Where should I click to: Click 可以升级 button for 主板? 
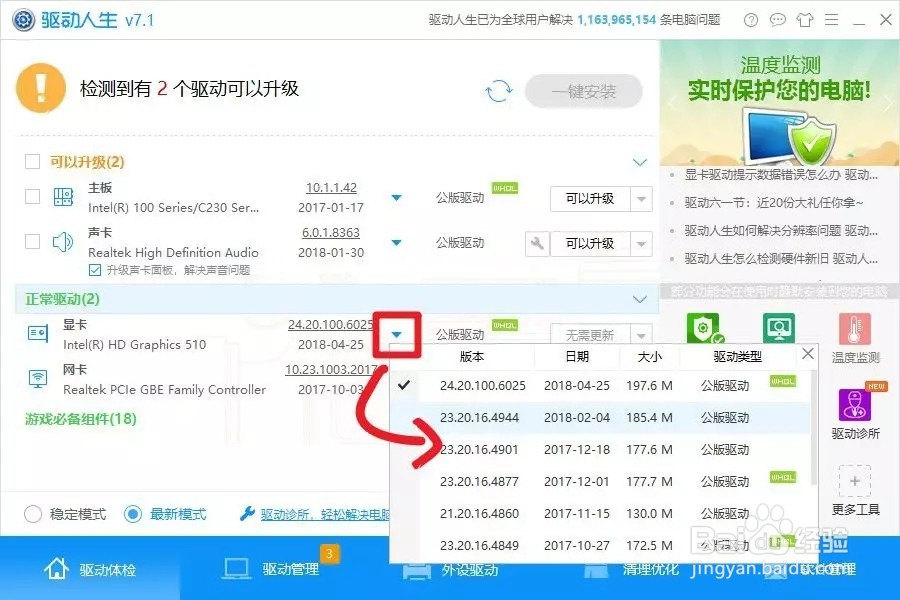pos(590,199)
